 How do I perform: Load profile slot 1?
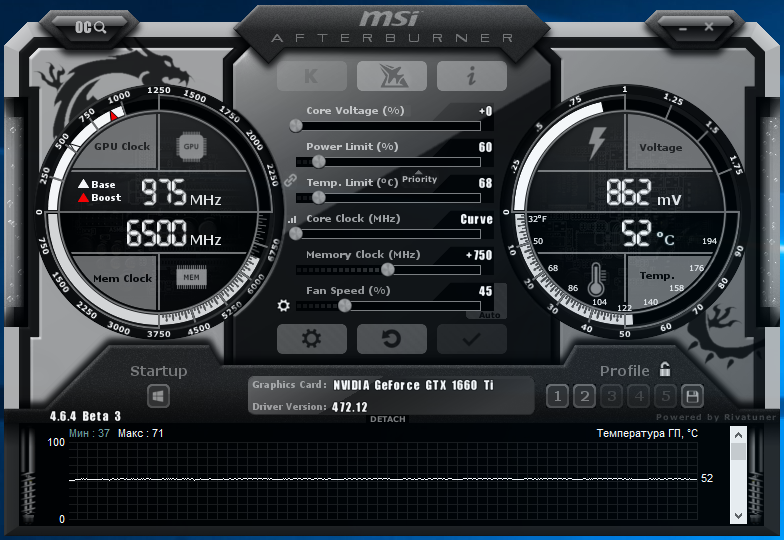pyautogui.click(x=558, y=397)
